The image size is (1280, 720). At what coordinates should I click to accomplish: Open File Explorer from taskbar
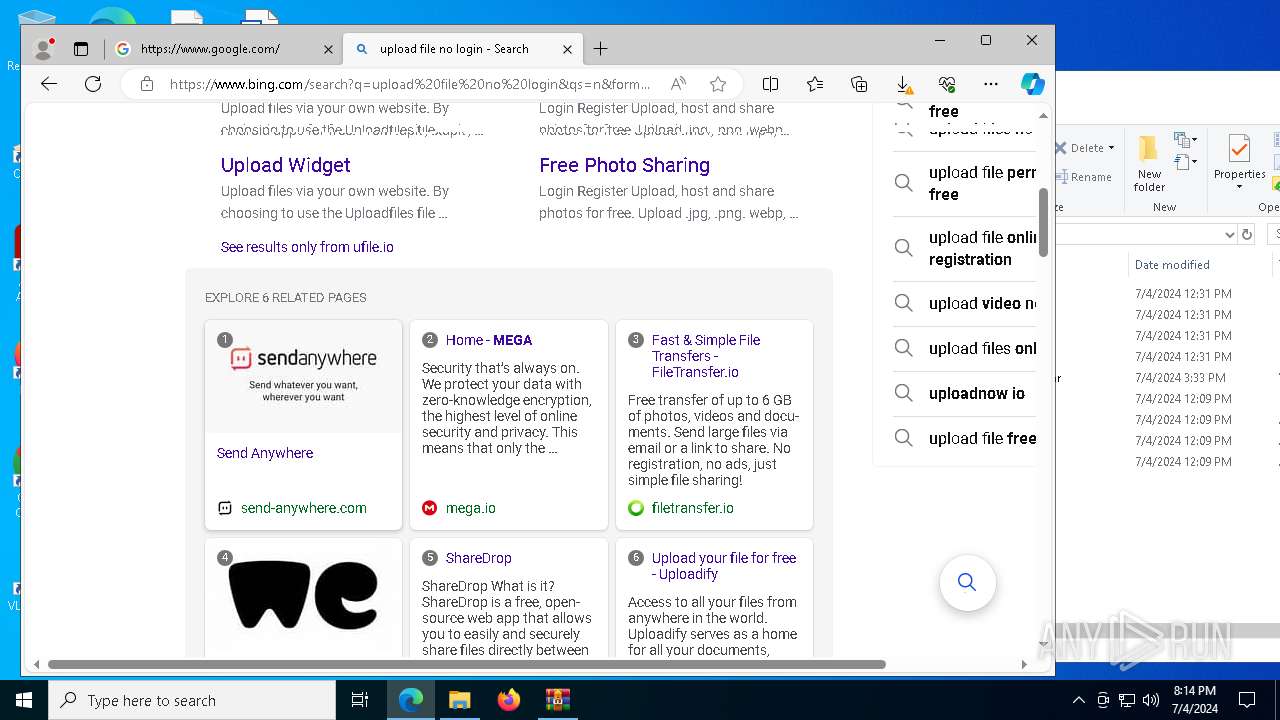(460, 700)
